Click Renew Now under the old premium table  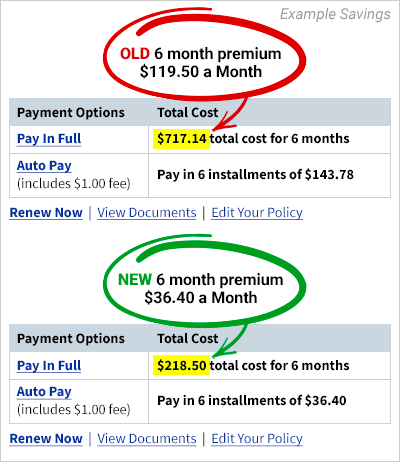[46, 213]
